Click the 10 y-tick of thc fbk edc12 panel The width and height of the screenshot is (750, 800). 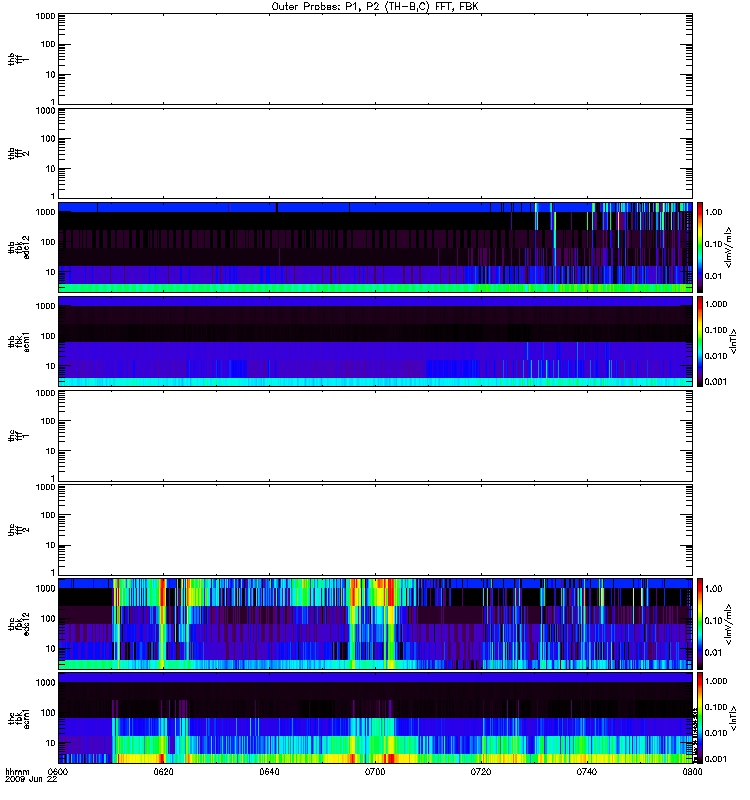tap(51, 649)
